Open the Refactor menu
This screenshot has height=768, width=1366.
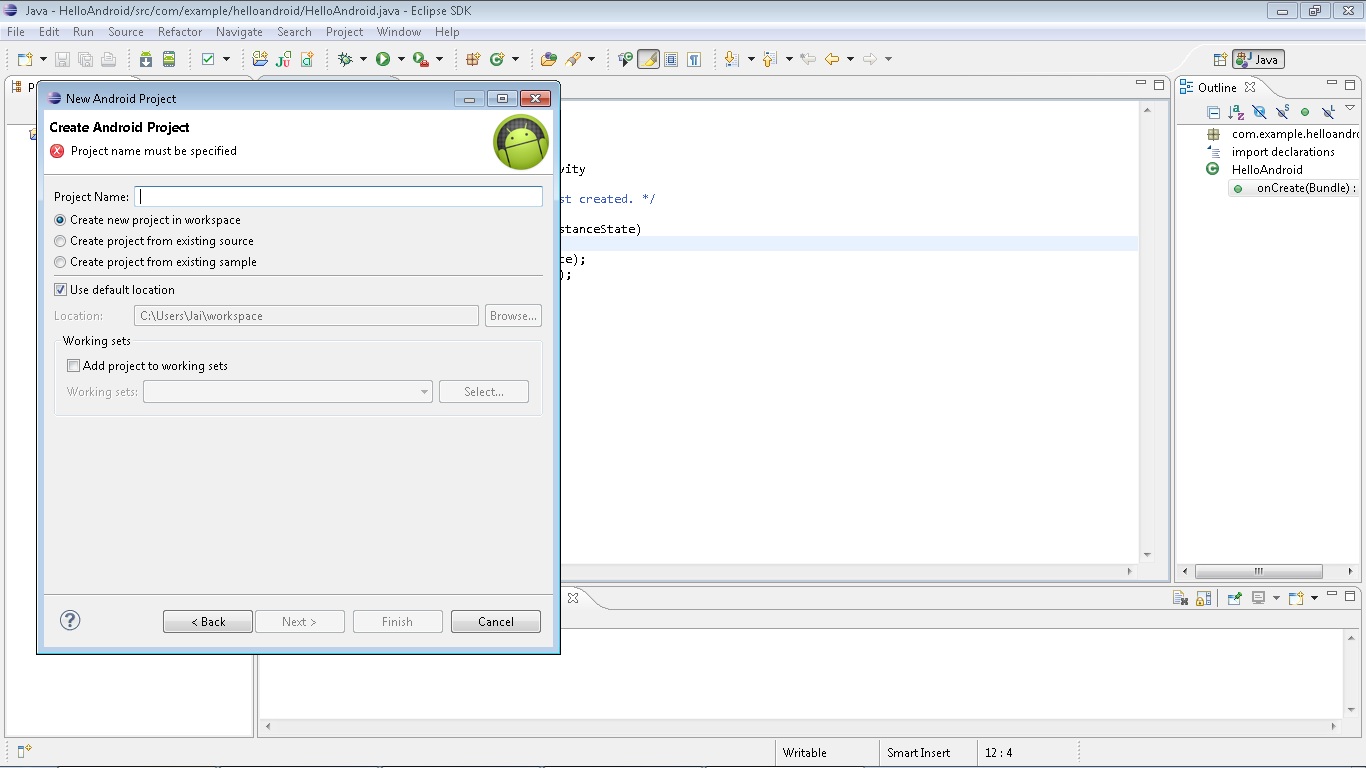(x=180, y=32)
